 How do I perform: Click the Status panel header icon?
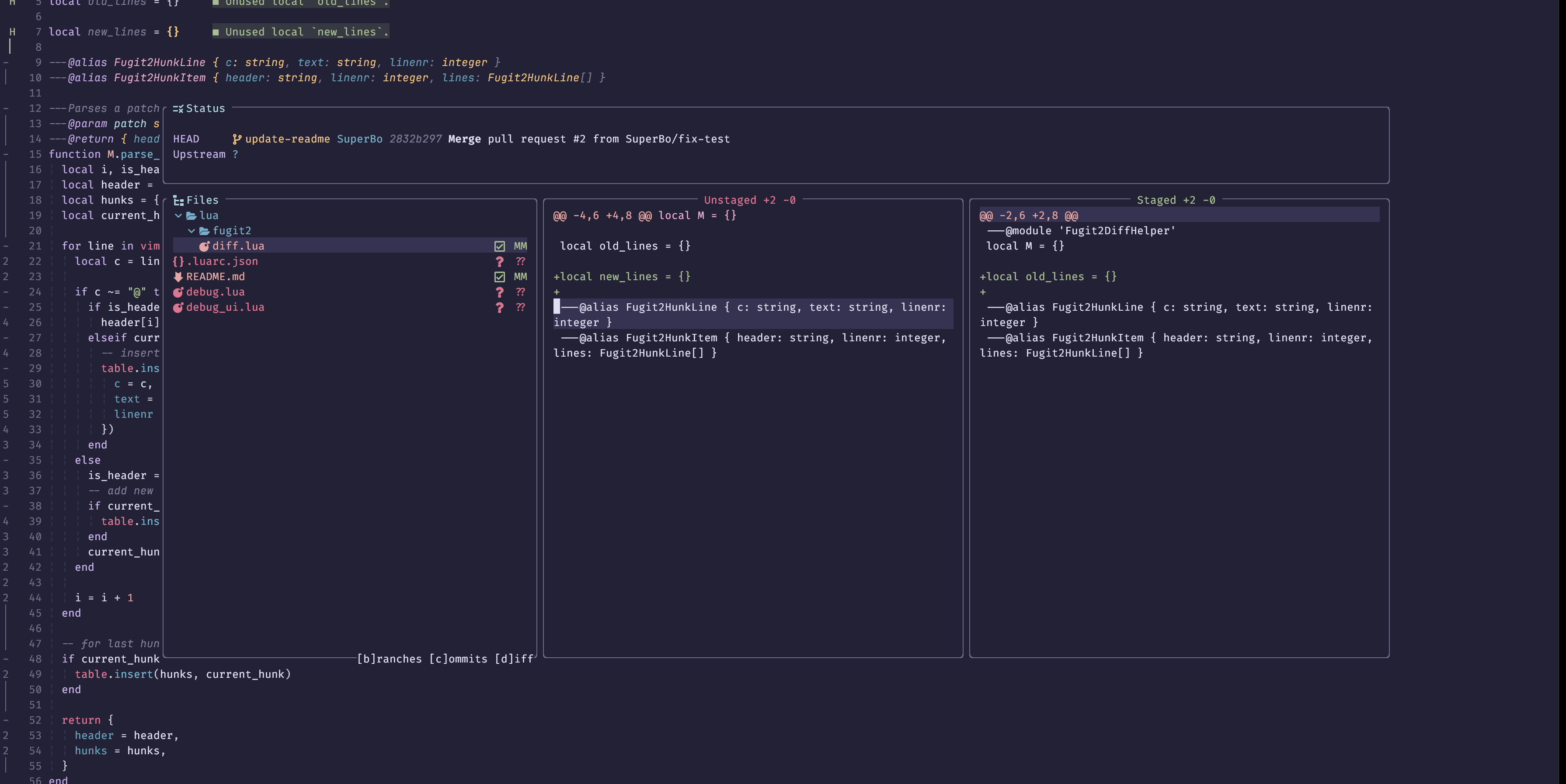pos(177,109)
